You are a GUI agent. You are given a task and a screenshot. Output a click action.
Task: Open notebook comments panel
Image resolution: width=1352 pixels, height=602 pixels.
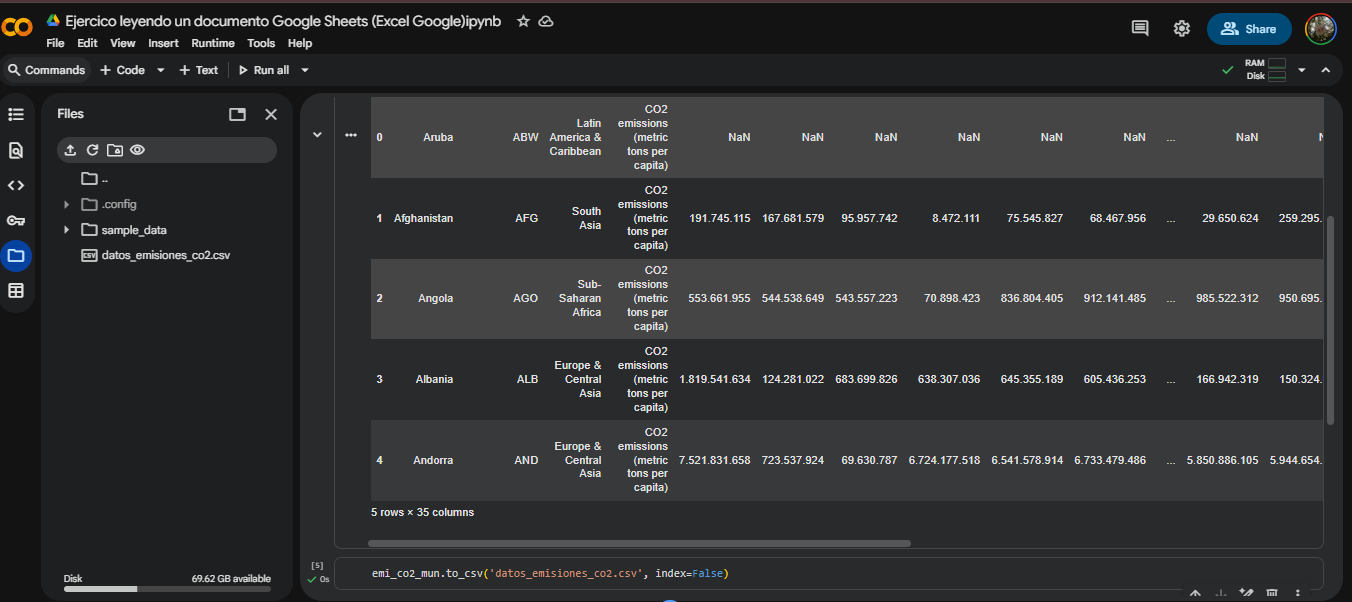pyautogui.click(x=1140, y=29)
